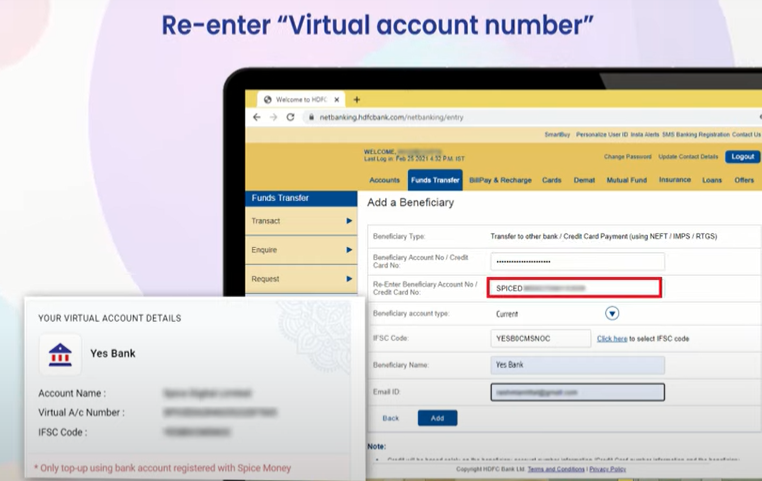This screenshot has height=481, width=762.
Task: Click the Logout button
Action: pos(743,156)
